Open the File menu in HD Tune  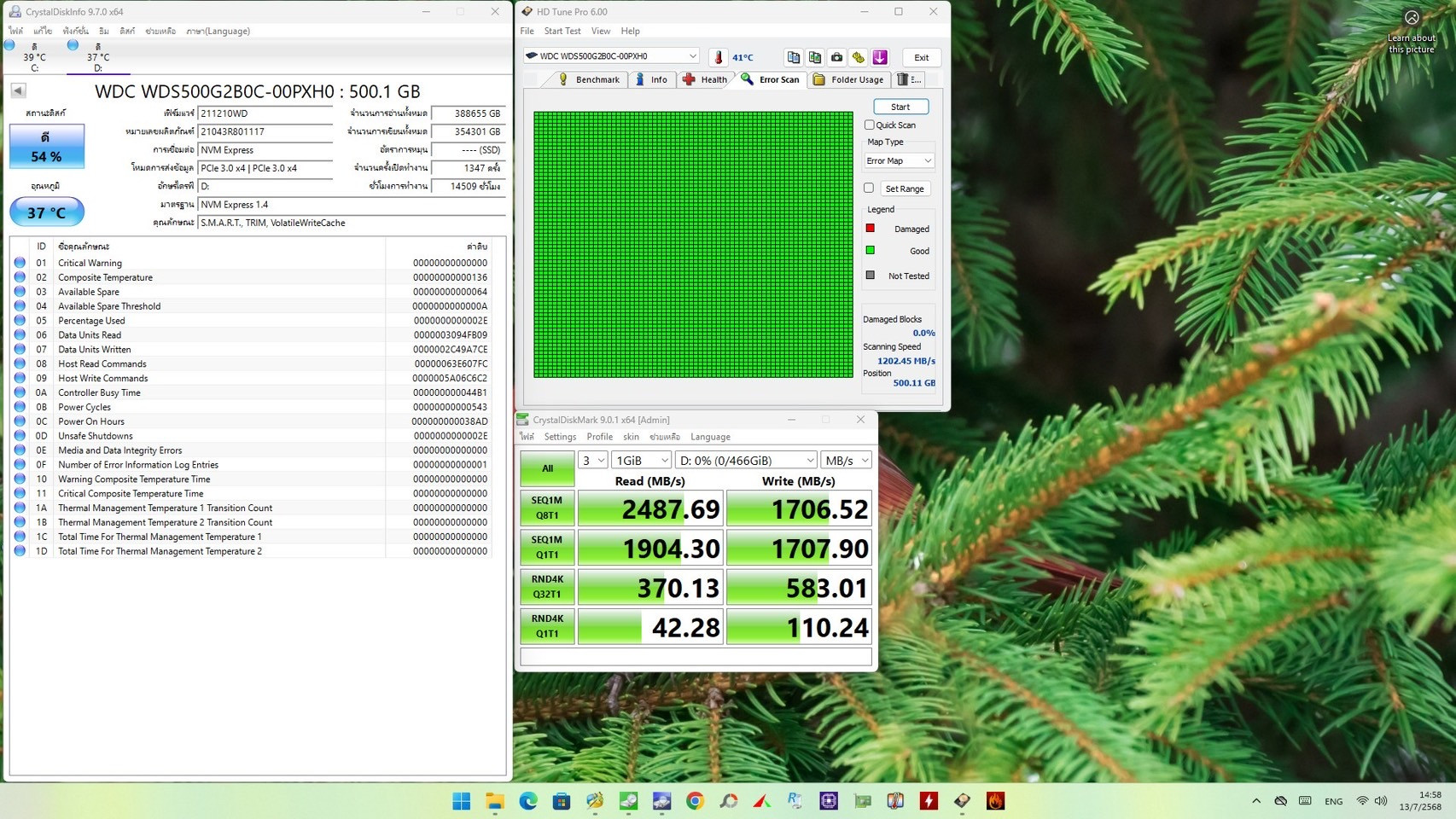pyautogui.click(x=527, y=31)
